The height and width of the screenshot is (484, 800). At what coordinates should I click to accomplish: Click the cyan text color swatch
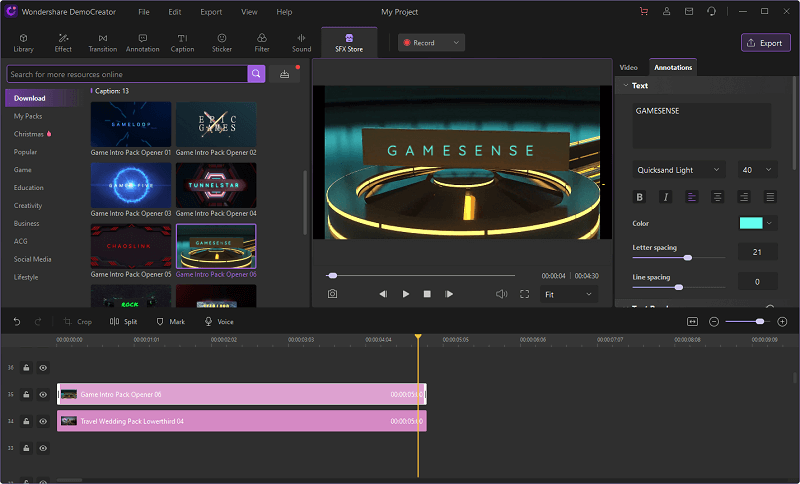pyautogui.click(x=751, y=223)
